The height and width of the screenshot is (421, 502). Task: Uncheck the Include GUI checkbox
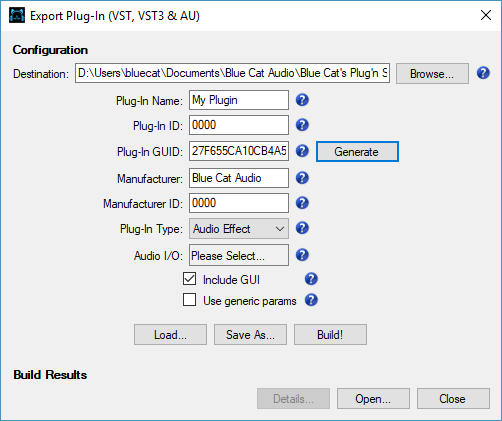point(189,279)
